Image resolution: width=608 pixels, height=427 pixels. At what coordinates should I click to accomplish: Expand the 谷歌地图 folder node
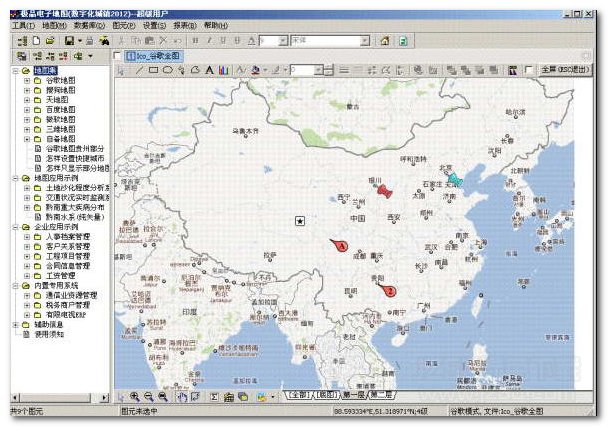tap(27, 81)
